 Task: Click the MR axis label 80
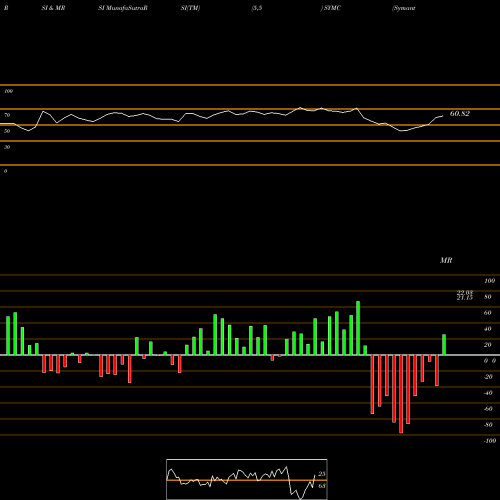[x=488, y=297]
